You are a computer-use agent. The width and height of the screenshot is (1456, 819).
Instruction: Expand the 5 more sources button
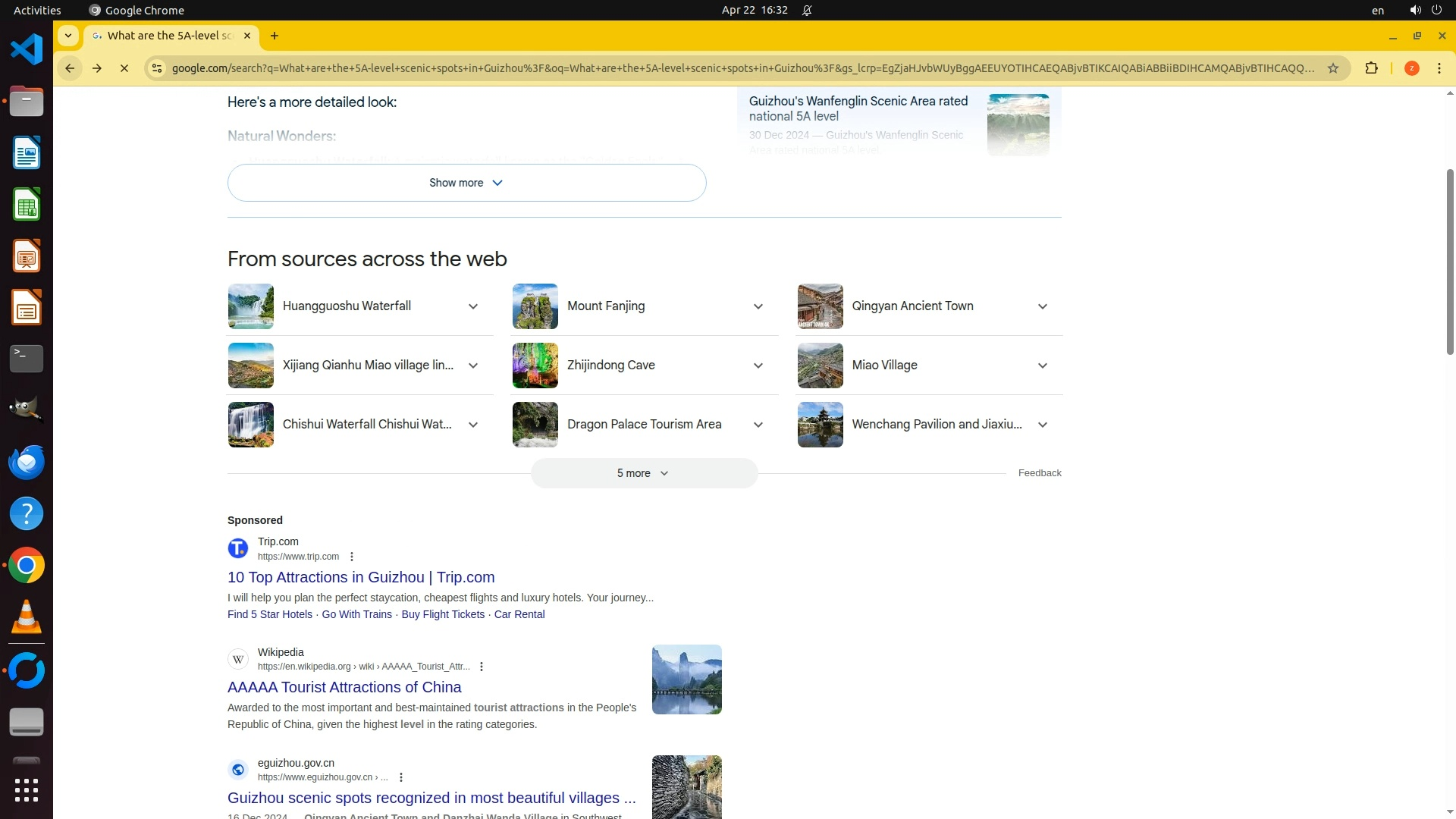point(643,473)
